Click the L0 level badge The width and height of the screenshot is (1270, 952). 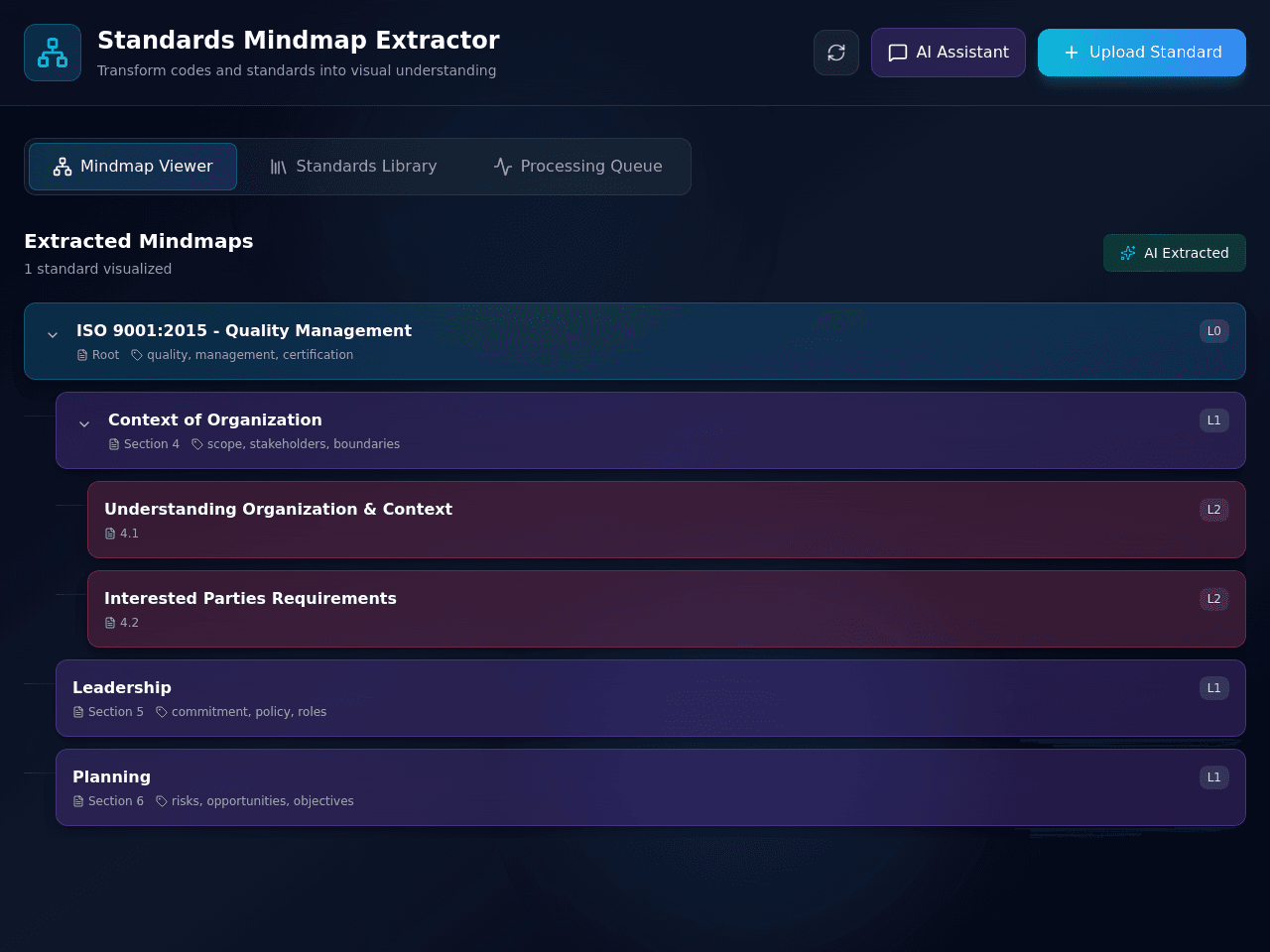click(1214, 331)
